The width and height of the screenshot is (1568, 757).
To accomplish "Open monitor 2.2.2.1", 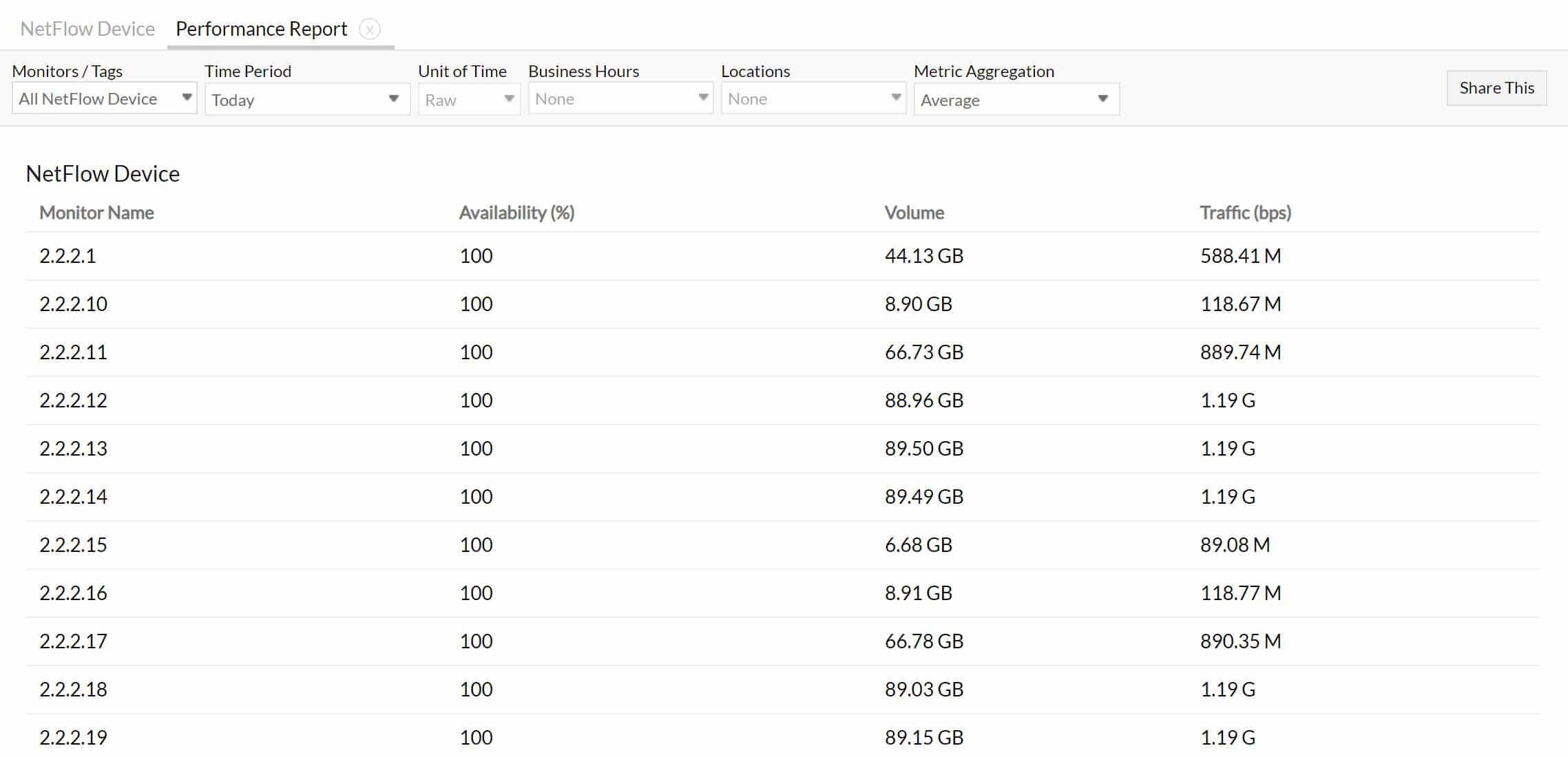I will 67,256.
